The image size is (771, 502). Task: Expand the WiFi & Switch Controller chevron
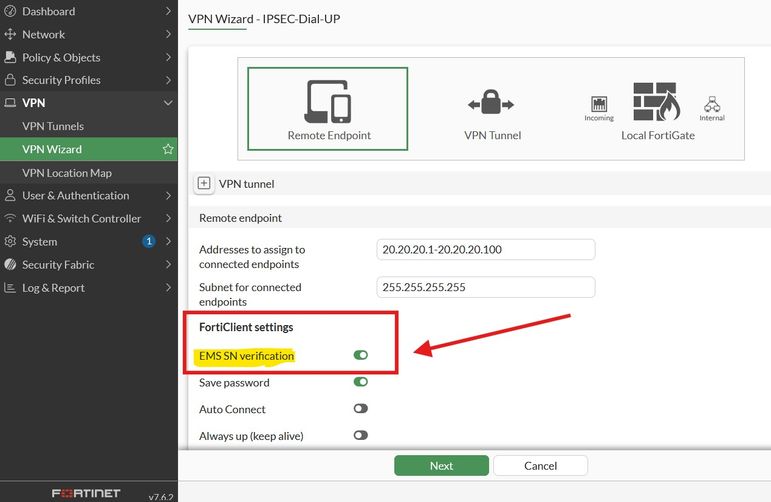click(168, 218)
